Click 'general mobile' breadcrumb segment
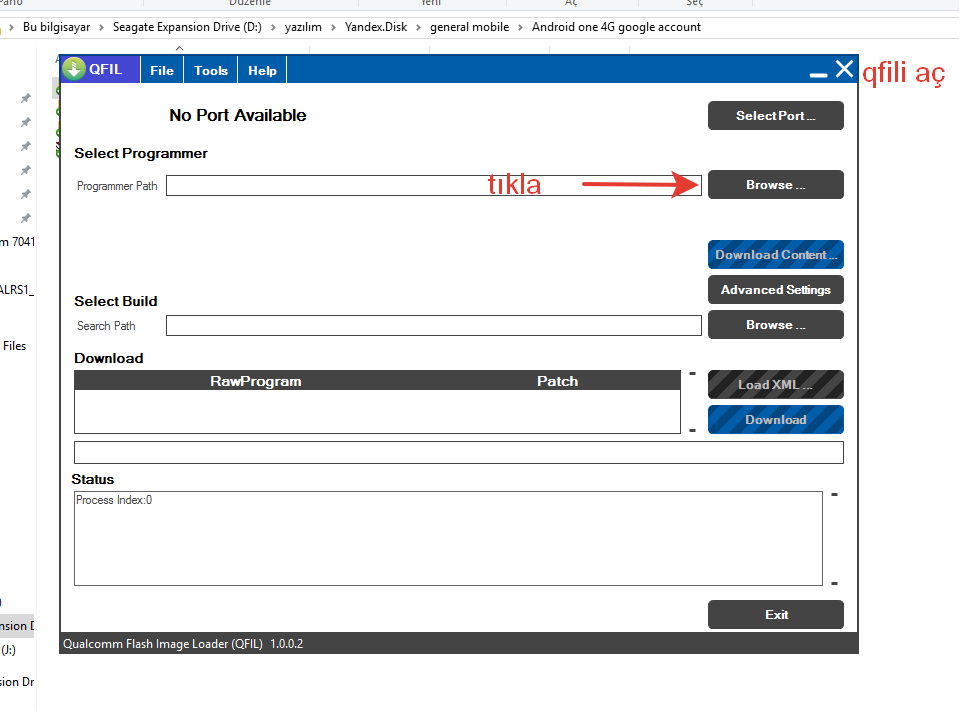Viewport: 961px width, 711px height. [x=469, y=27]
